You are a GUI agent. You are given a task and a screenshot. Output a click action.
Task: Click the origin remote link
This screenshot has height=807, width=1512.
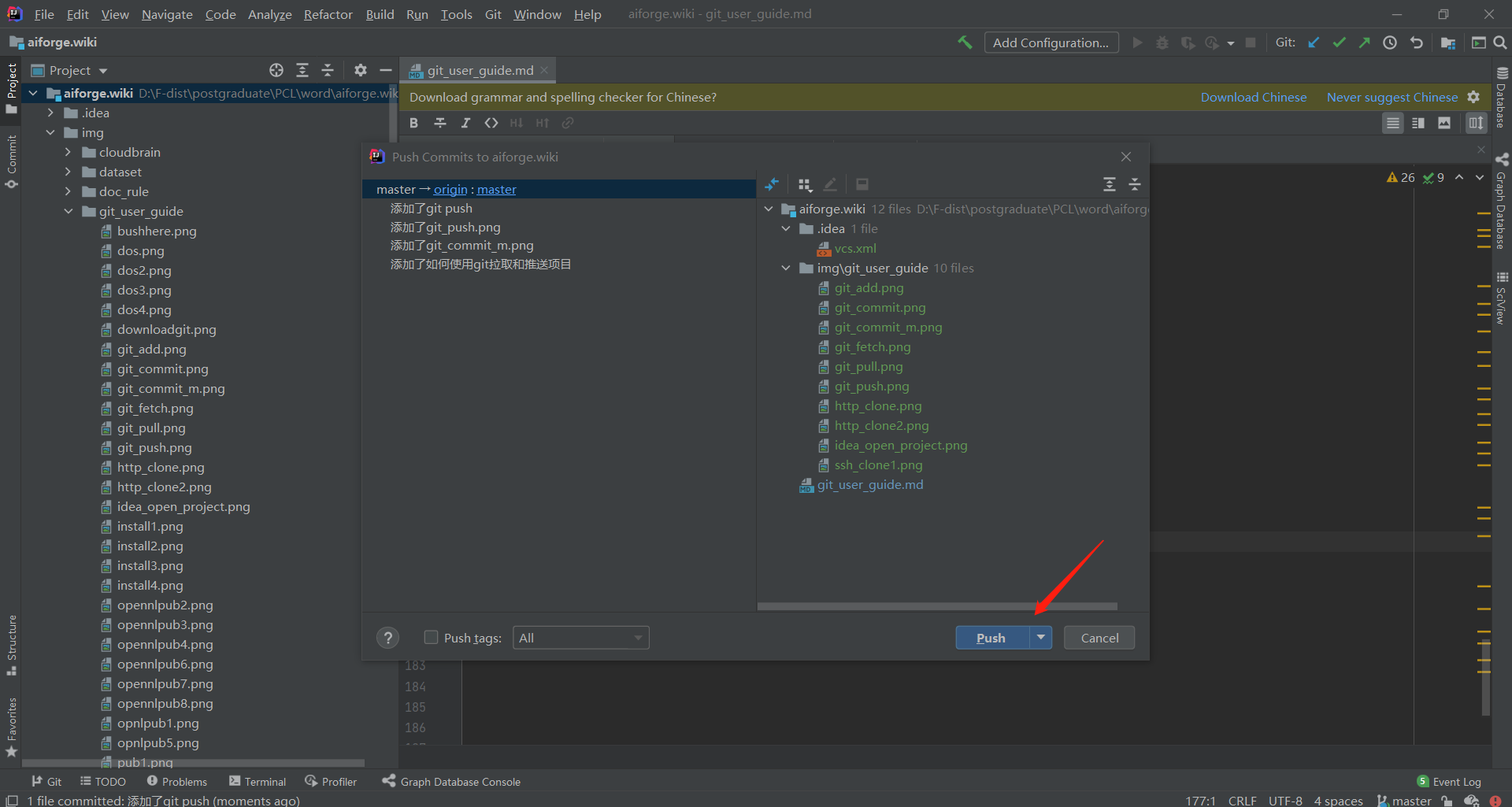450,189
